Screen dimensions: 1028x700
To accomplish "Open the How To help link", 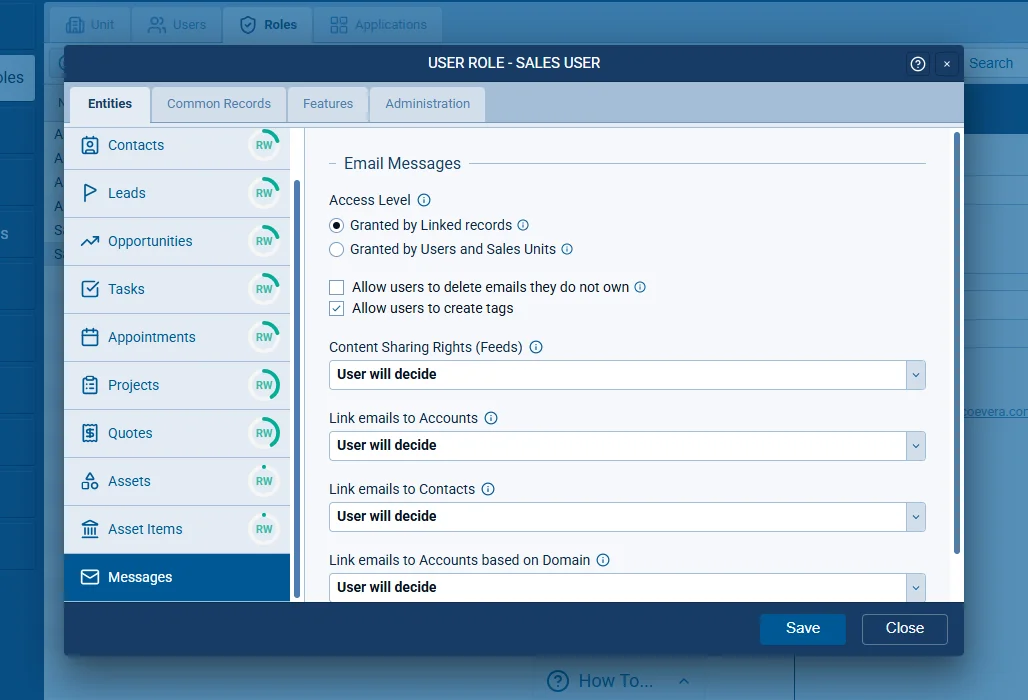I will pos(616,681).
